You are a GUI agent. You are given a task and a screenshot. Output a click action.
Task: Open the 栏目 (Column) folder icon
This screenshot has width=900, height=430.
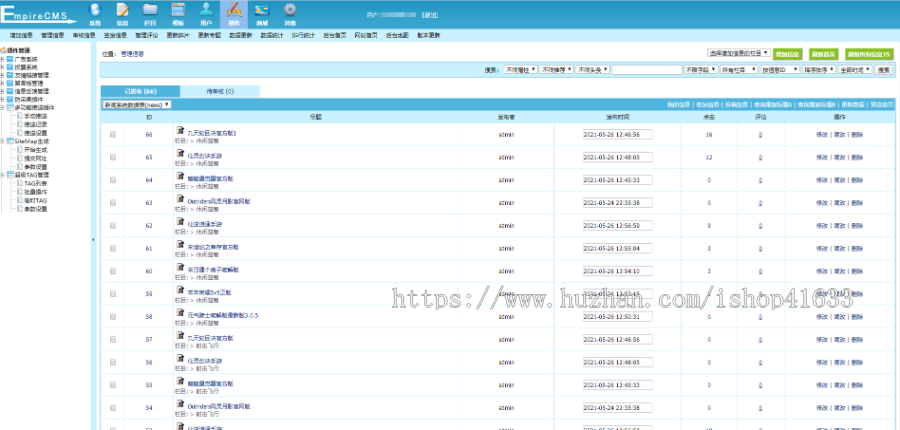[150, 12]
